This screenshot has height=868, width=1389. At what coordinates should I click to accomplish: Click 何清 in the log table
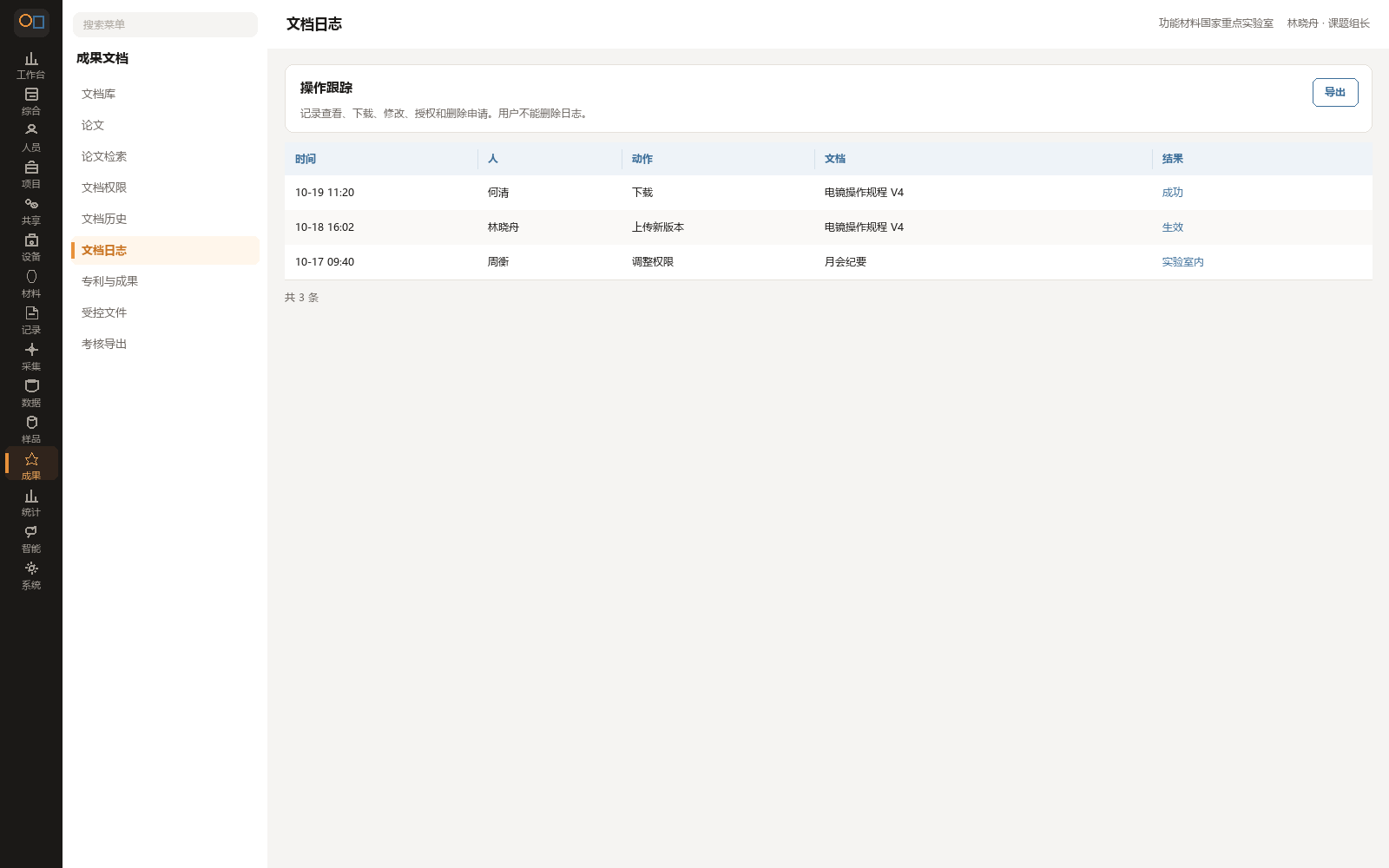(x=498, y=193)
